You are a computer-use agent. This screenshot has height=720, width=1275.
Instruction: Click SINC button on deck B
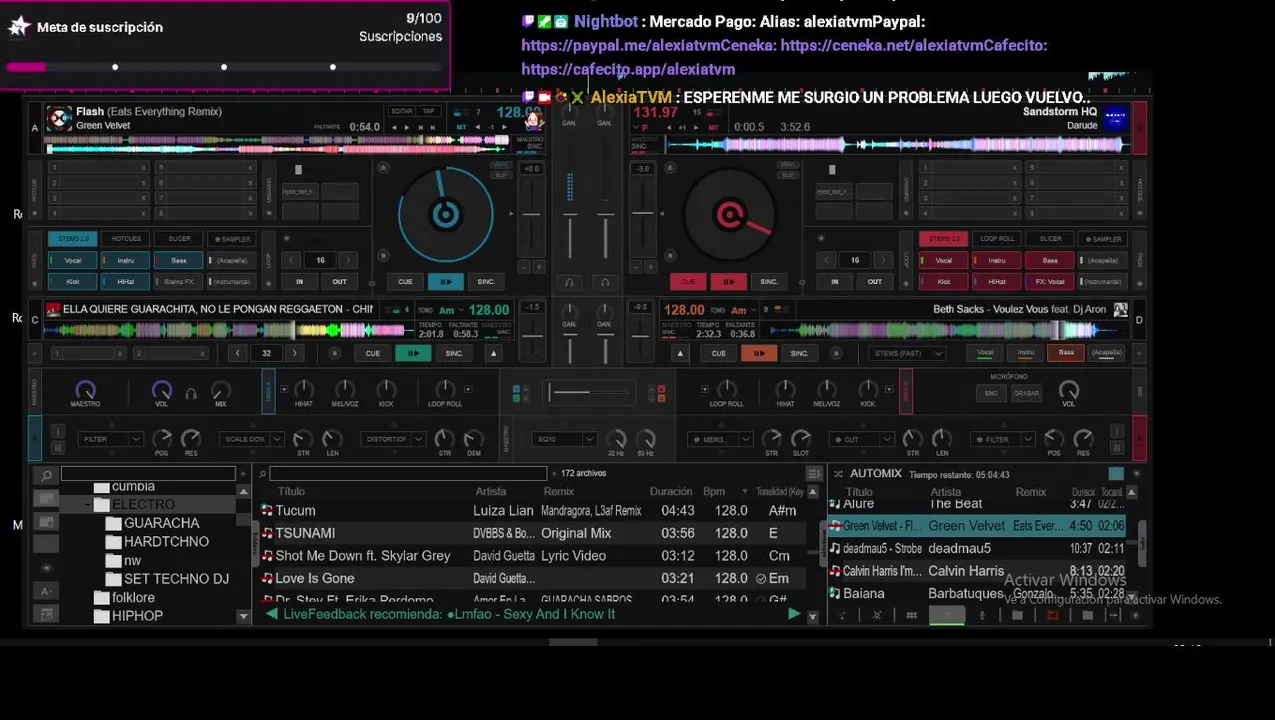(x=769, y=281)
